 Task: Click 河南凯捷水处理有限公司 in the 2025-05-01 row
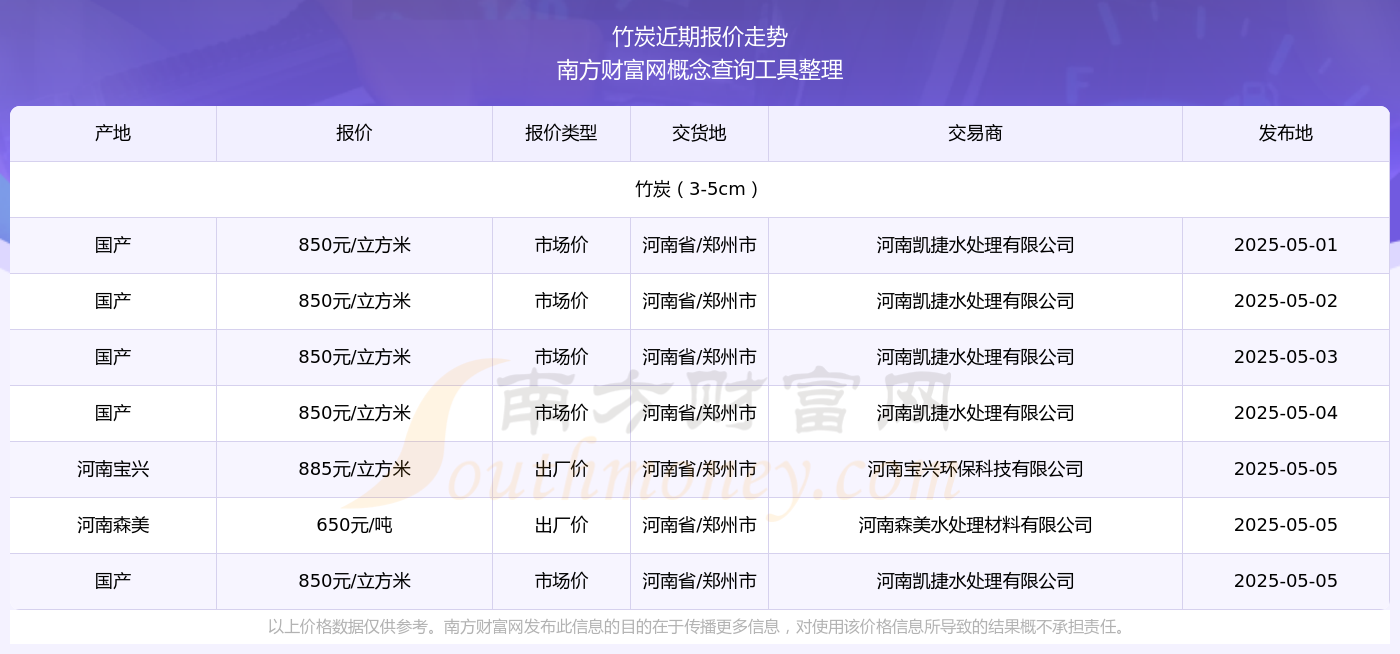pyautogui.click(x=975, y=245)
